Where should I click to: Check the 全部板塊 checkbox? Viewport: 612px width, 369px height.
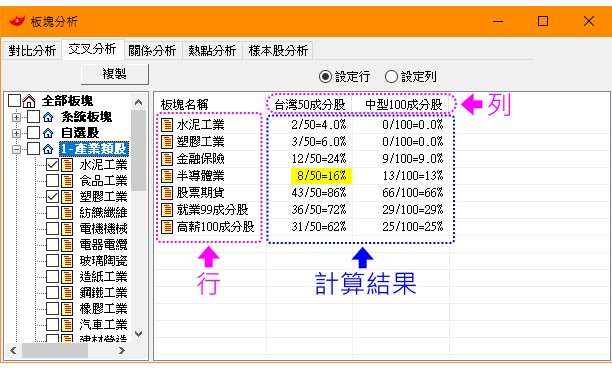click(x=14, y=101)
